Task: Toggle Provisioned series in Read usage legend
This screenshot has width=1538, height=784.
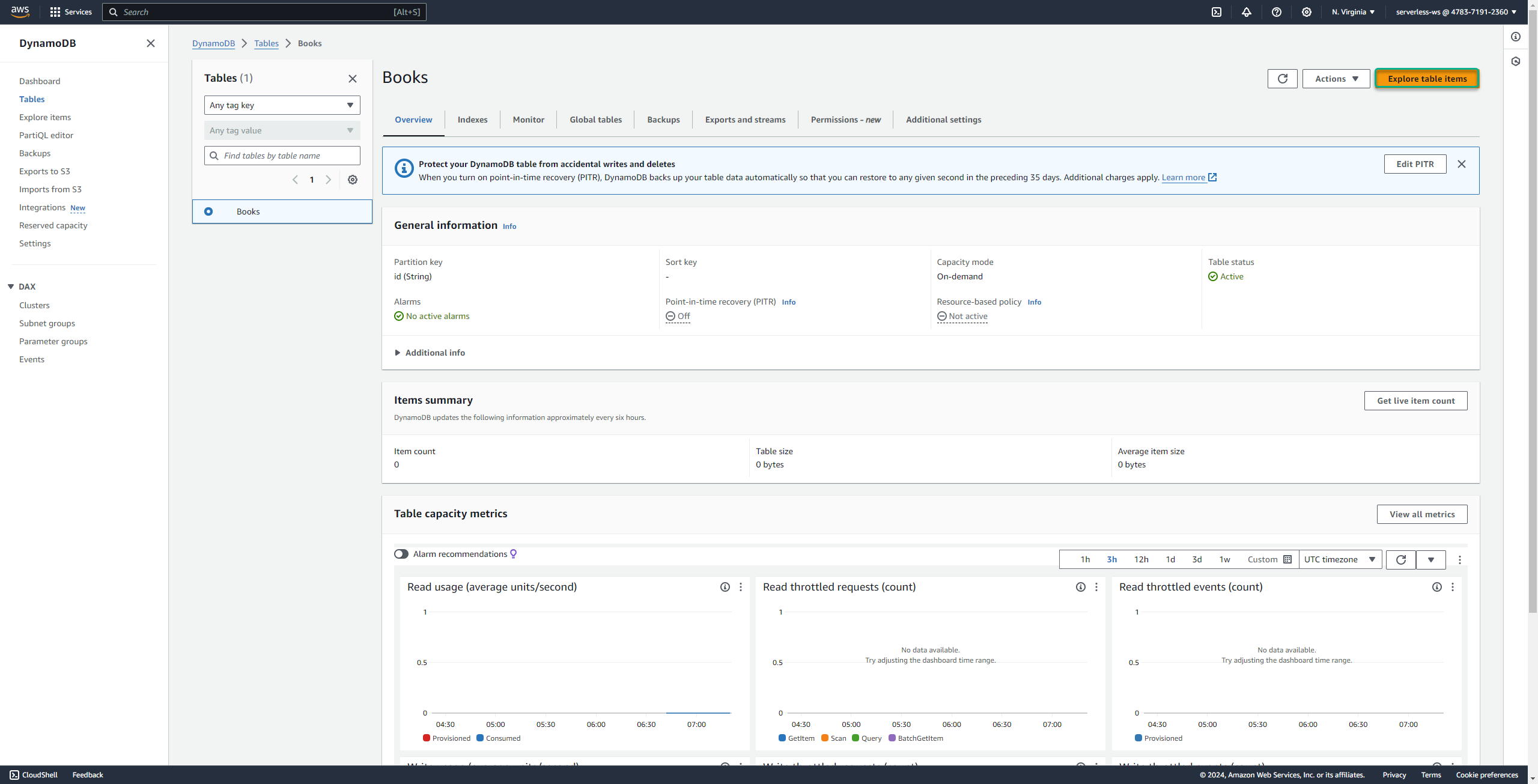Action: point(447,738)
